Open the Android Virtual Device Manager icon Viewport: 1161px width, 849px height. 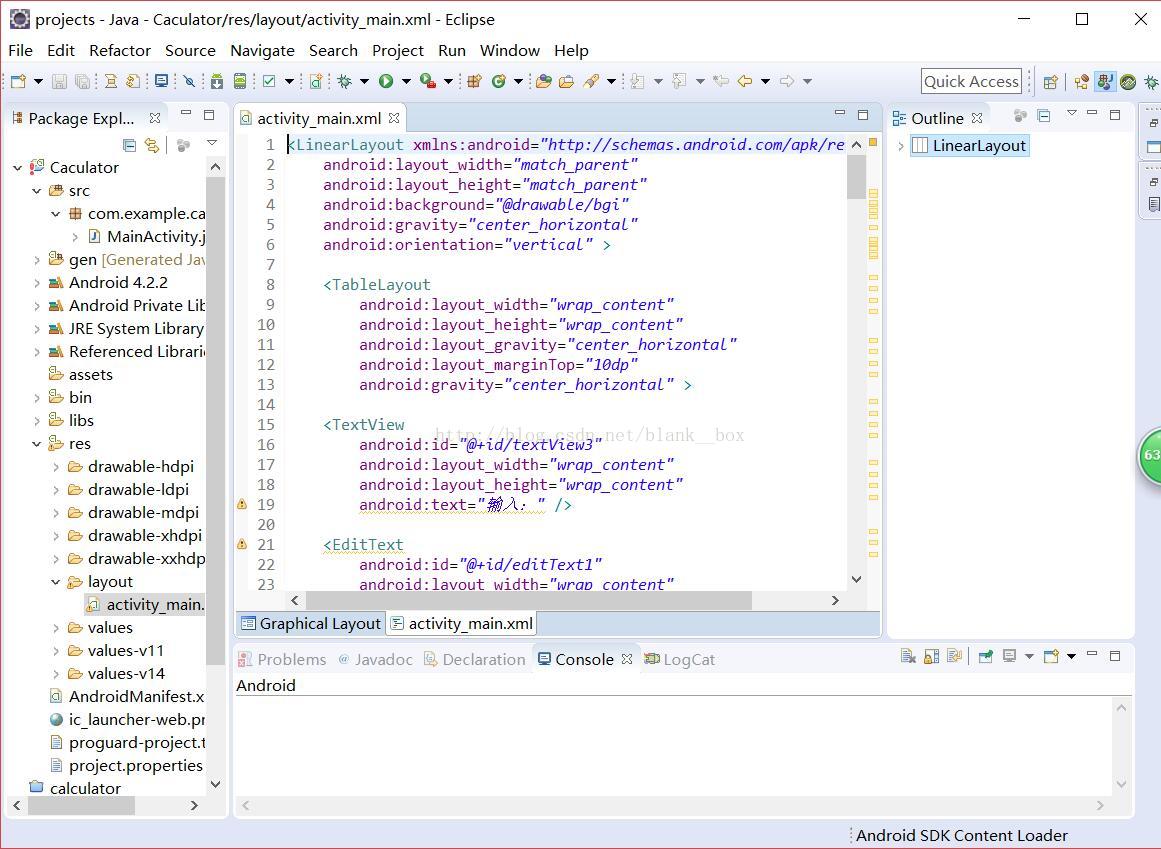tap(240, 81)
